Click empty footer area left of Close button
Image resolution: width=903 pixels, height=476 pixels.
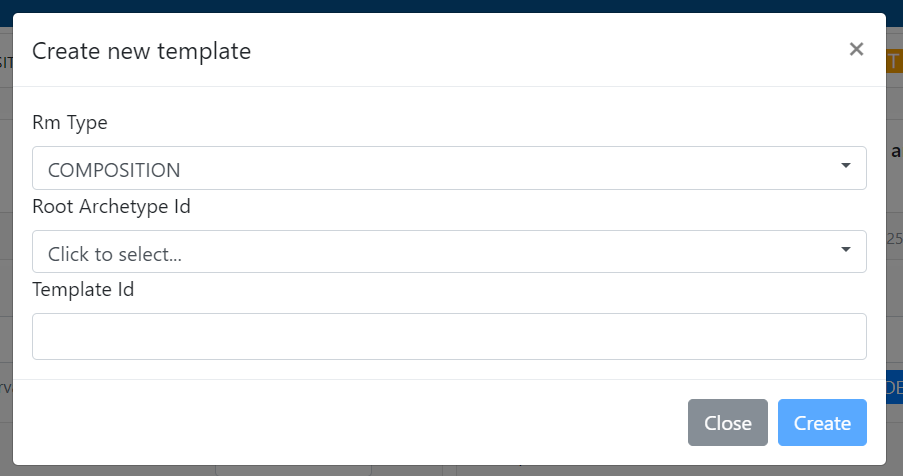click(x=350, y=422)
